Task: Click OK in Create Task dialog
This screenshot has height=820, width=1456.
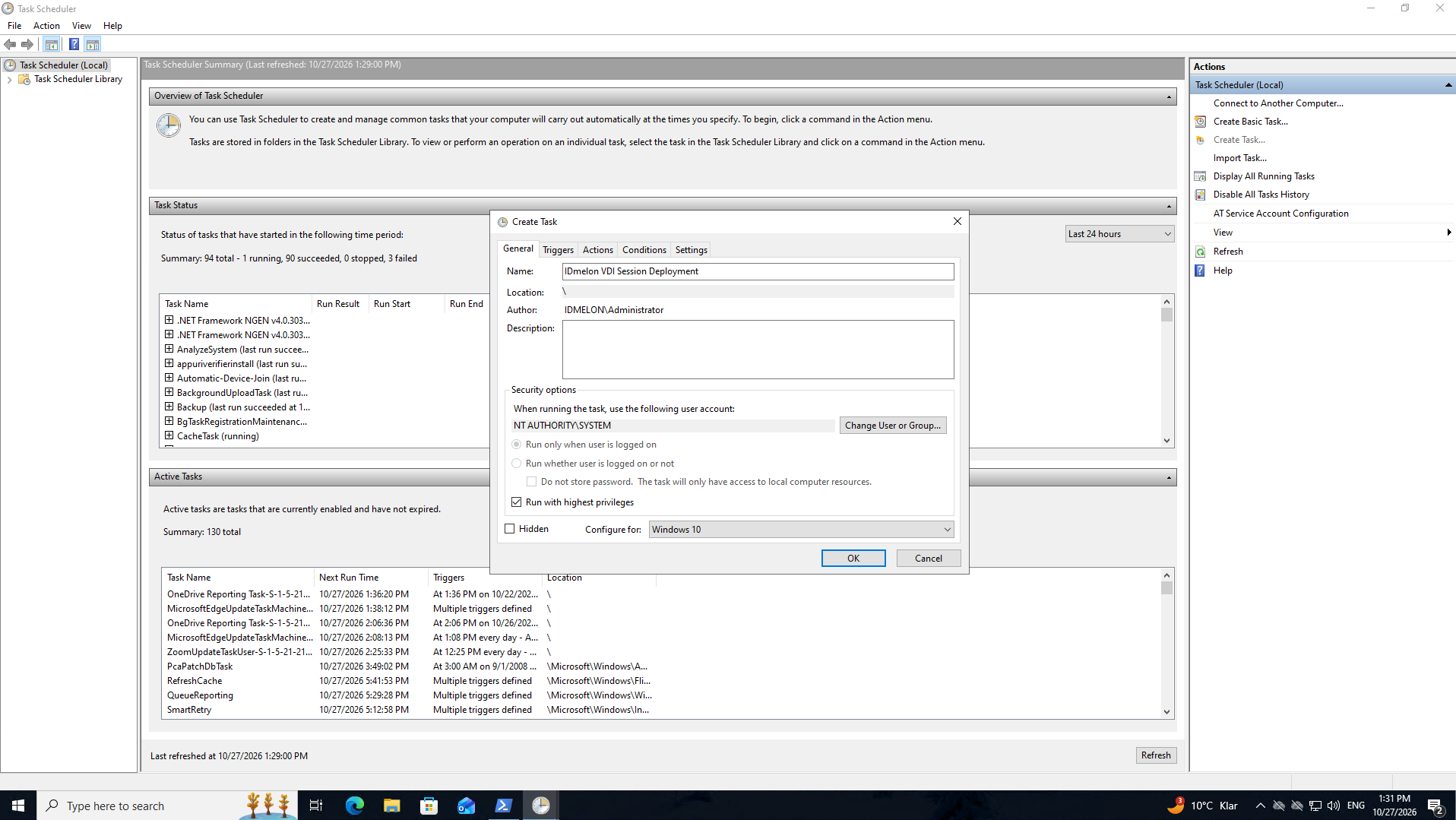Action: coord(853,559)
